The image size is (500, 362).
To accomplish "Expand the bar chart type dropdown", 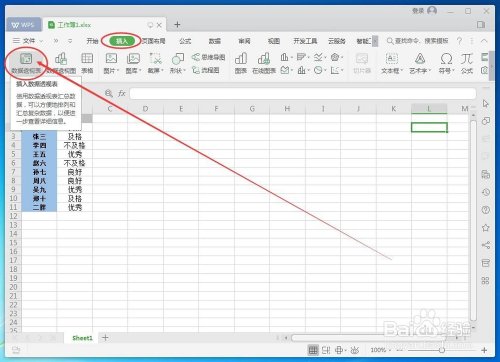I will coord(309,57).
